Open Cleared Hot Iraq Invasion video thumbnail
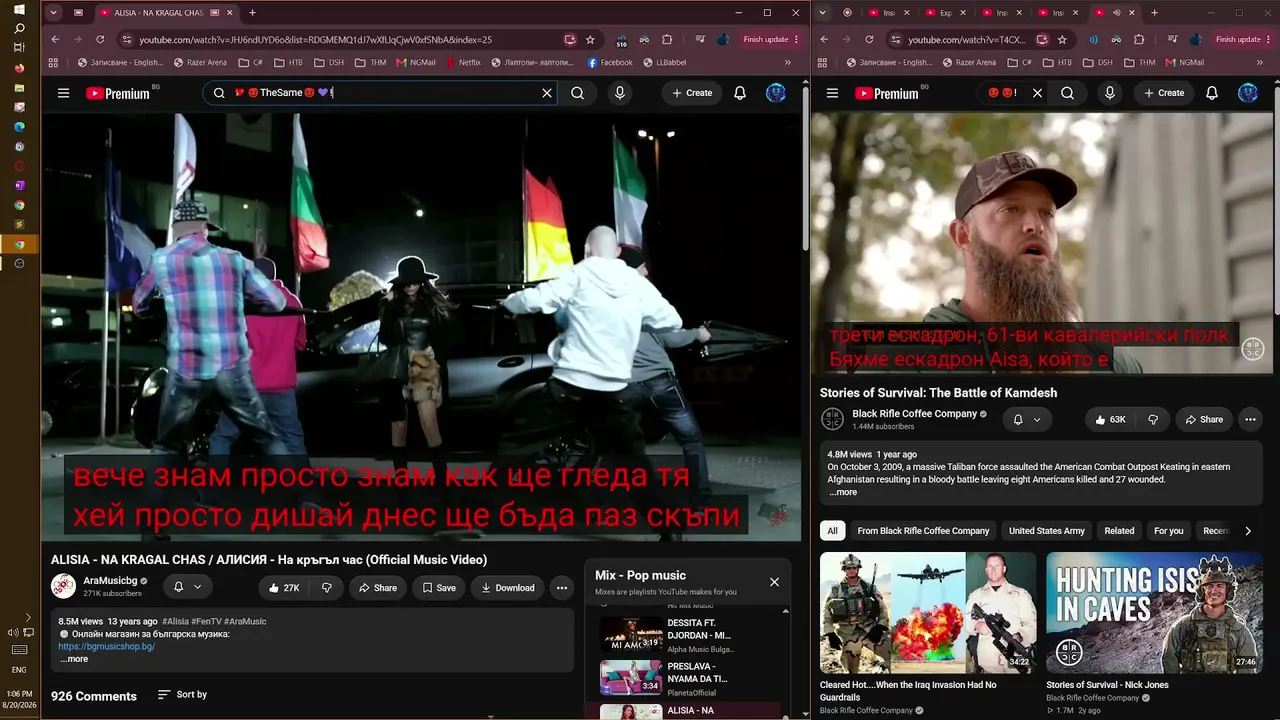Image resolution: width=1280 pixels, height=720 pixels. pos(928,612)
